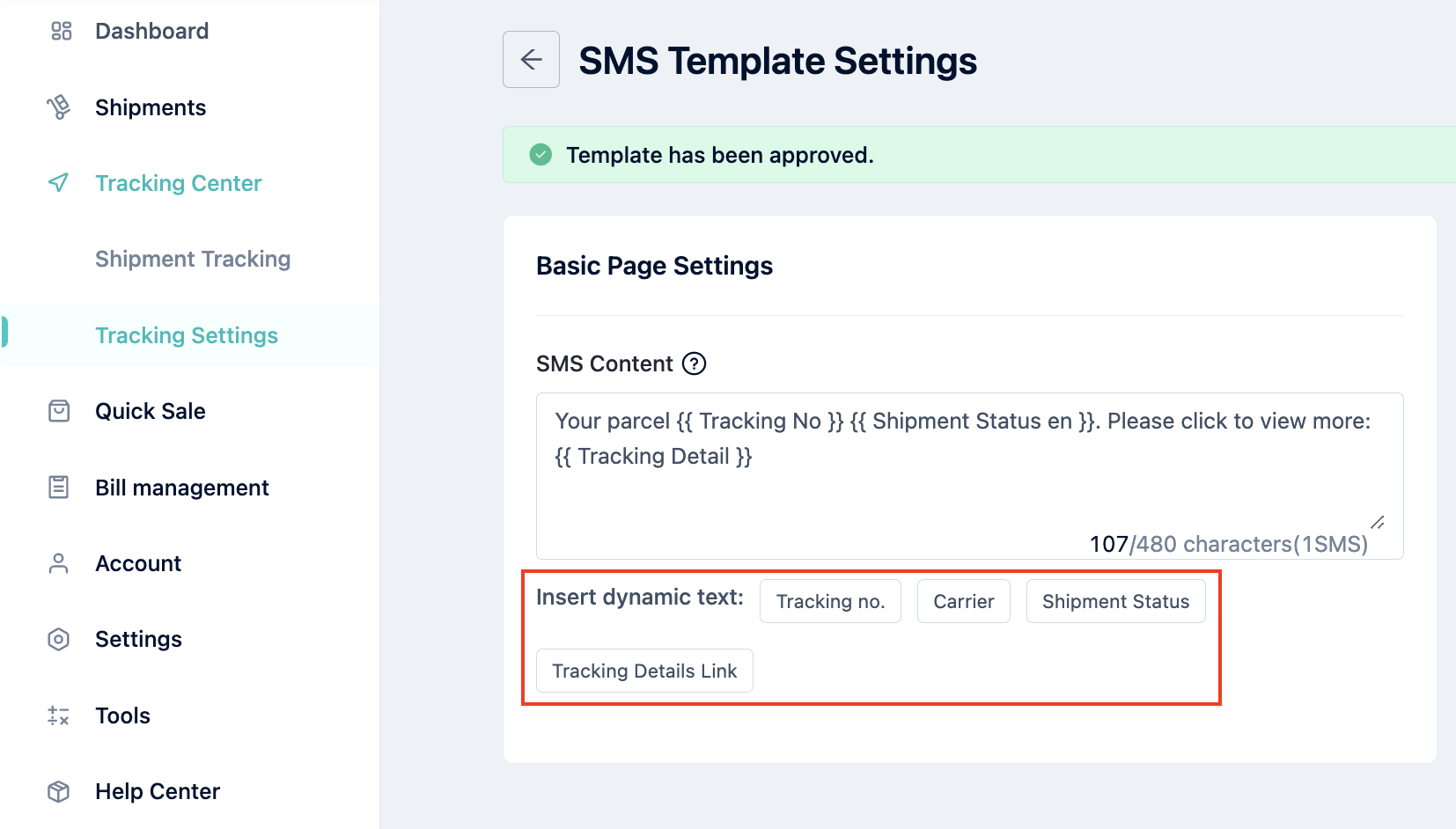Click inside the SMS Content text area
Screen dimensions: 1456x829
tap(969, 476)
